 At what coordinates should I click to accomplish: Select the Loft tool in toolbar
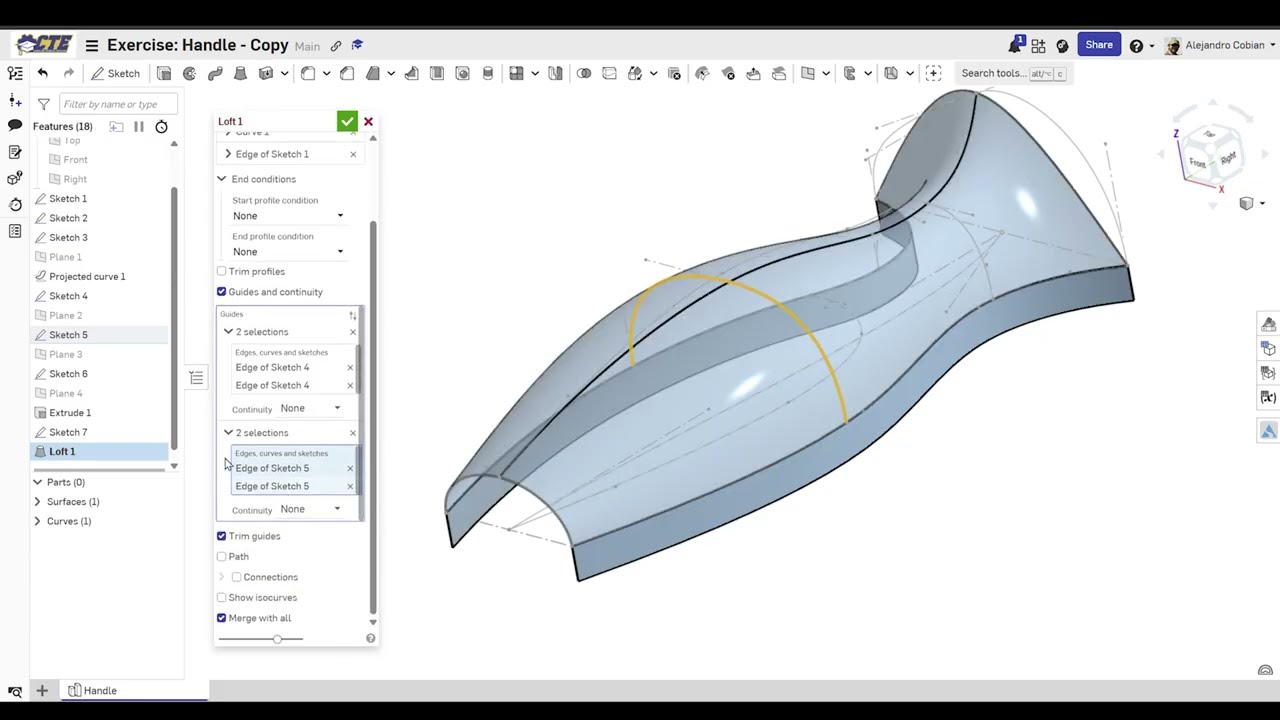point(240,73)
